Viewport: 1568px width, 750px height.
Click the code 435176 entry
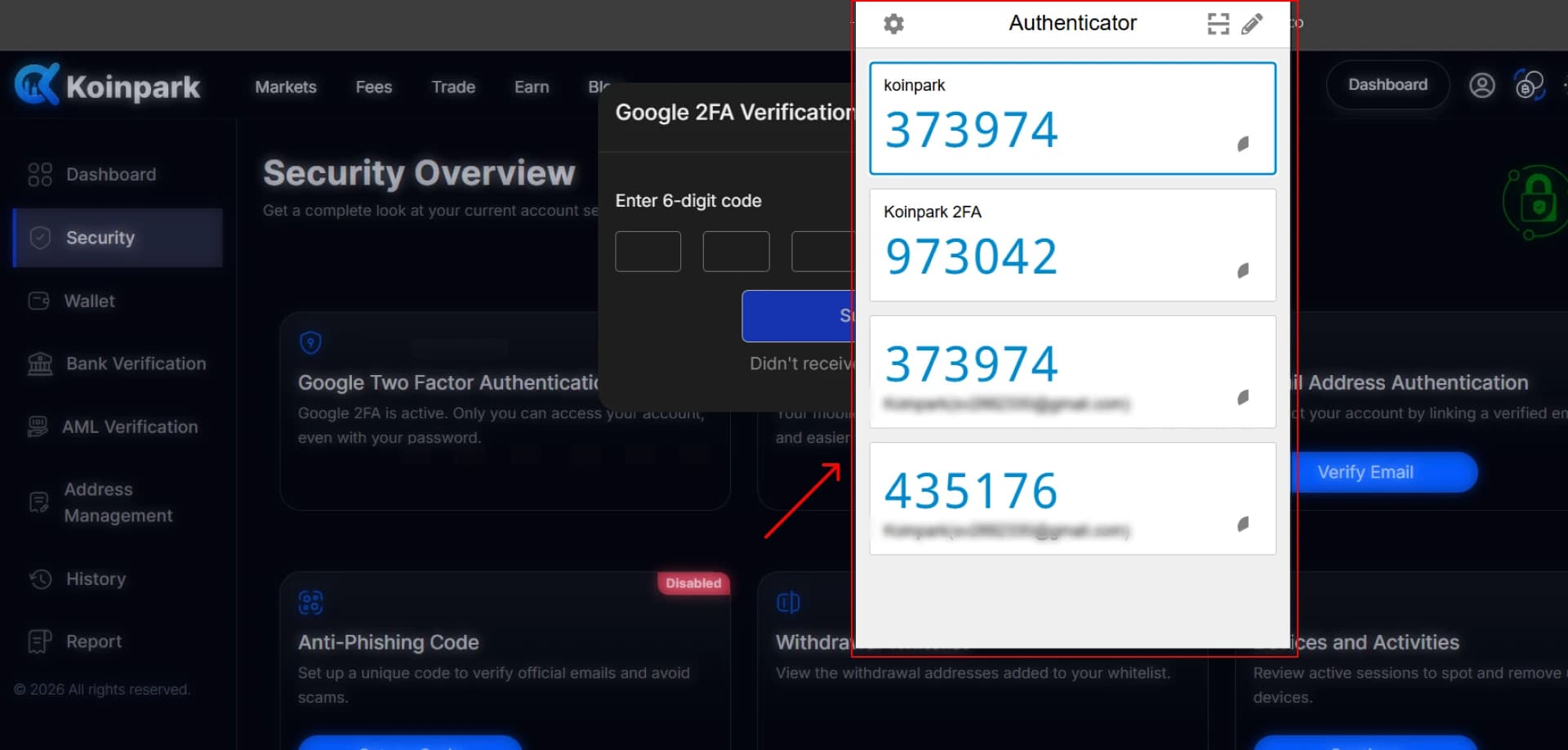point(1072,498)
